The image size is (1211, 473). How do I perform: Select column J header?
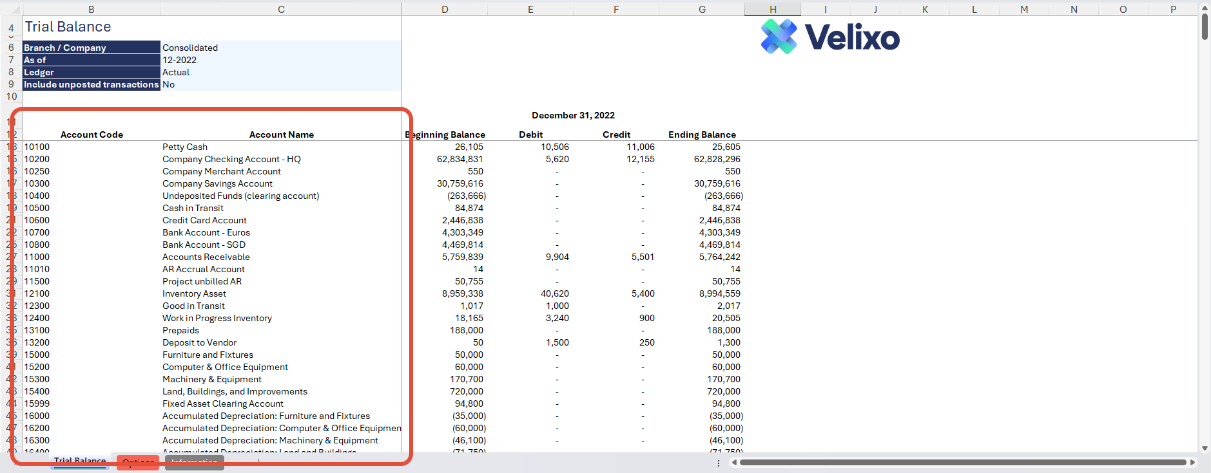pos(875,9)
